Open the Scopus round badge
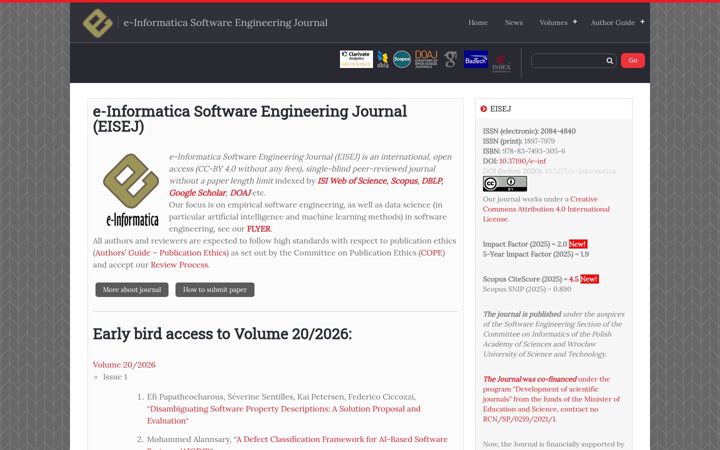This screenshot has width=720, height=450. tap(402, 59)
